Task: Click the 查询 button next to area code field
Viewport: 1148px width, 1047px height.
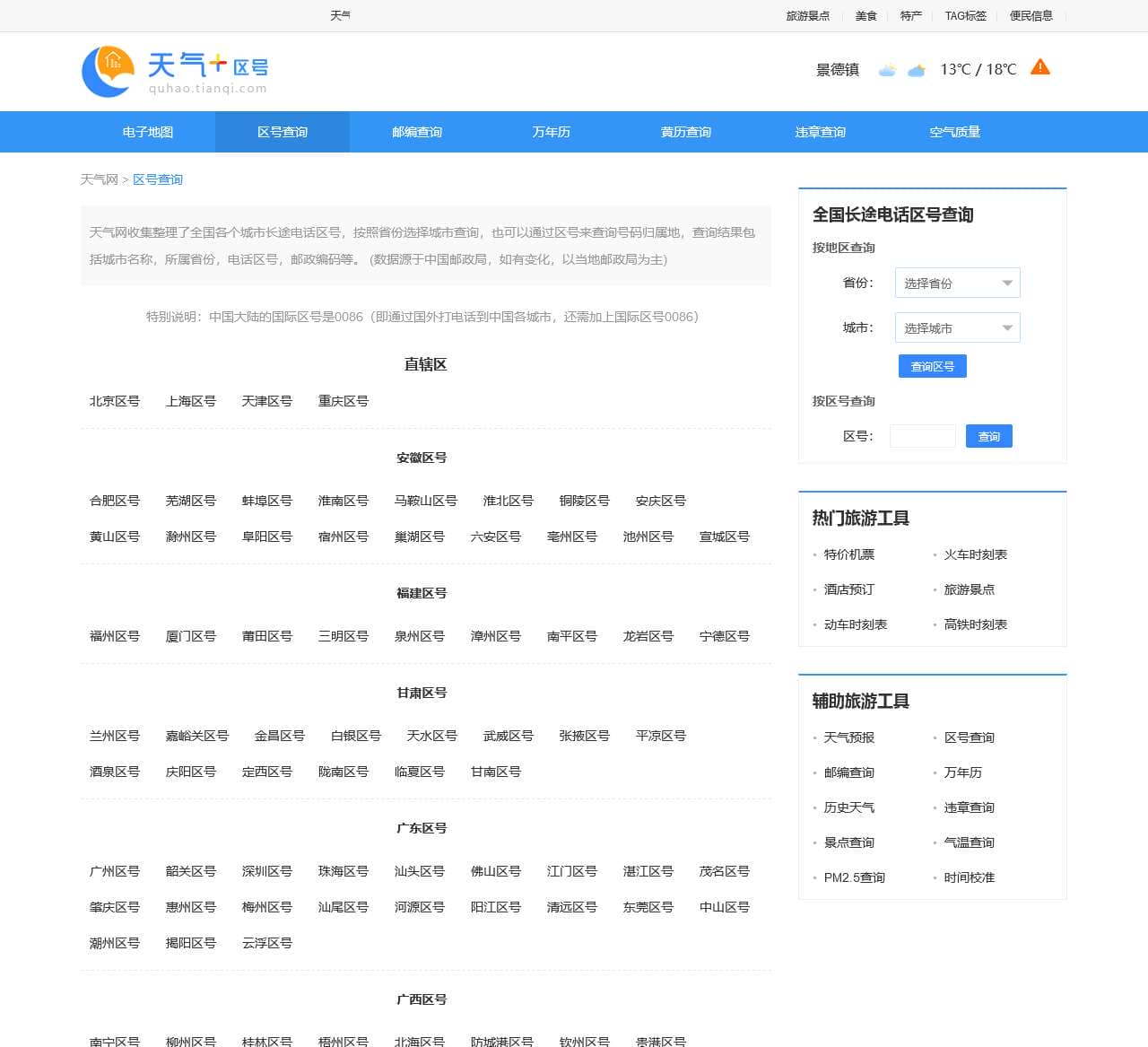Action: pos(988,436)
